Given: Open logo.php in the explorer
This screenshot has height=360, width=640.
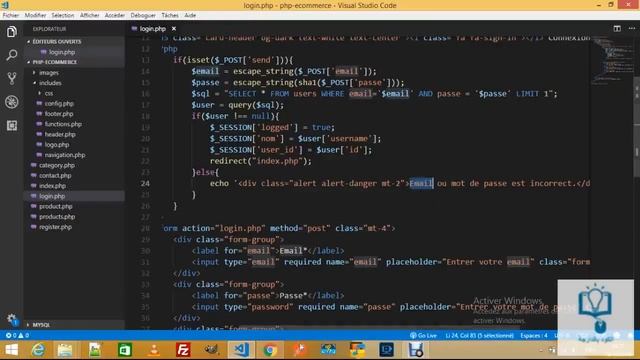Looking at the screenshot, I should coord(57,144).
